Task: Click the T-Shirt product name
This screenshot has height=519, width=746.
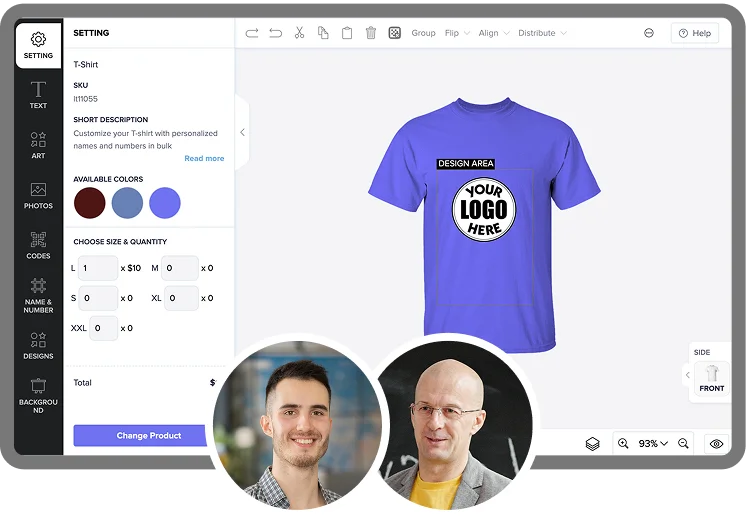Action: pos(86,64)
